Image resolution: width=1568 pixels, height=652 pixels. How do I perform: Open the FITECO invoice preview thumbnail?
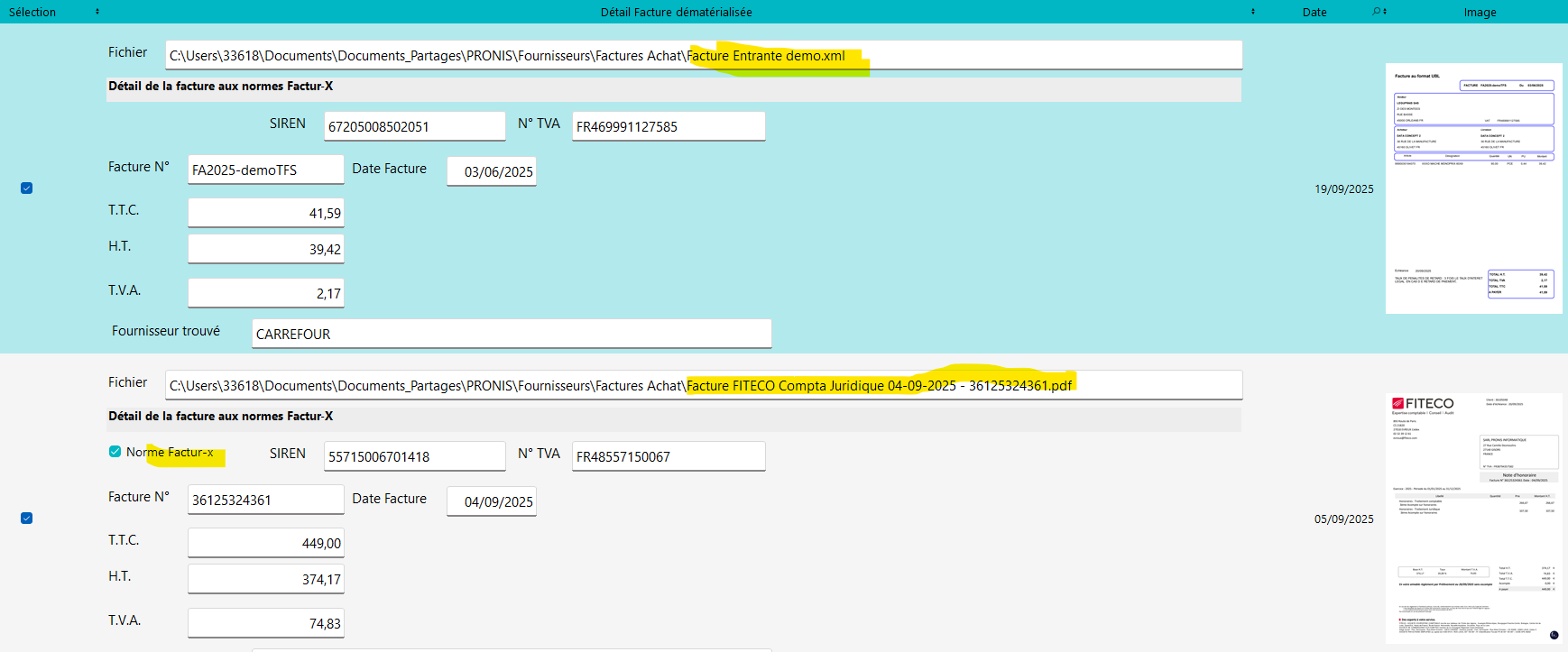coord(1473,519)
